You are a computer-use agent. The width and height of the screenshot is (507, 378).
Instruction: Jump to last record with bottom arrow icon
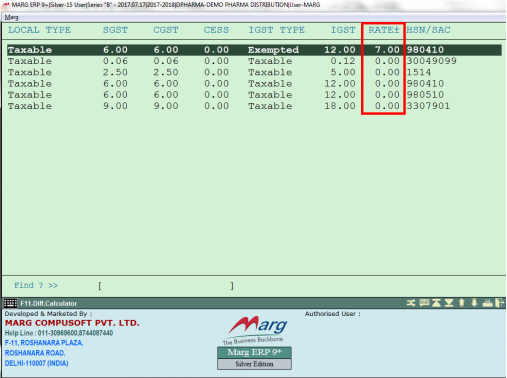click(x=449, y=303)
